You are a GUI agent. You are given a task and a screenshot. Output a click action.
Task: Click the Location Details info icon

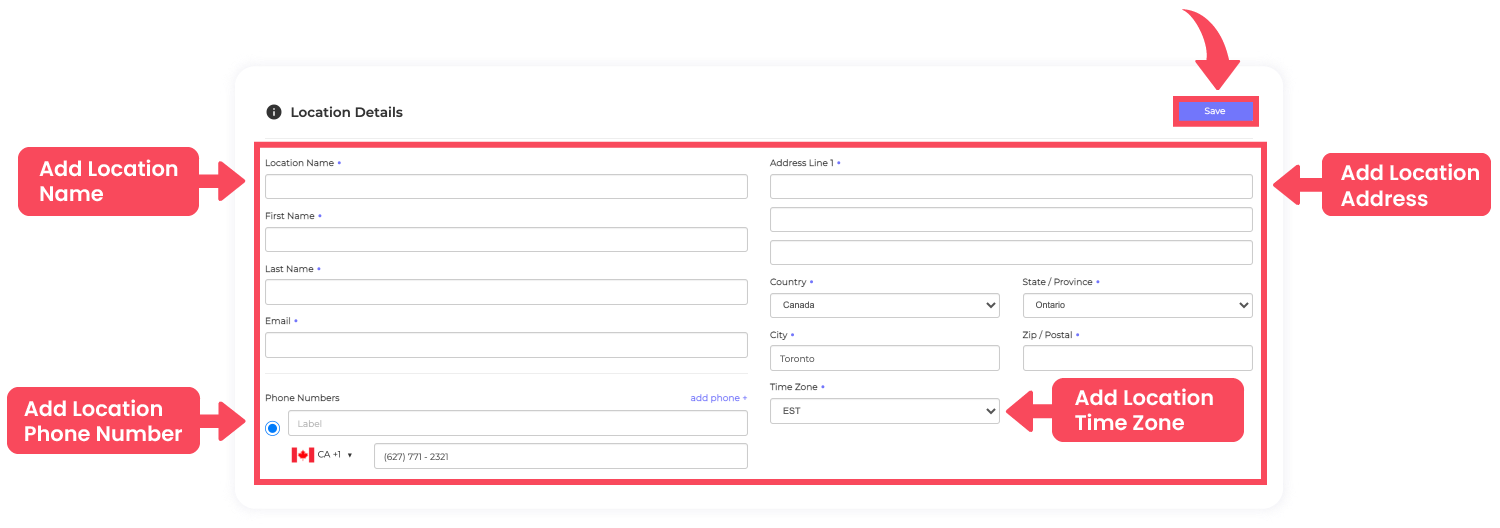click(274, 112)
